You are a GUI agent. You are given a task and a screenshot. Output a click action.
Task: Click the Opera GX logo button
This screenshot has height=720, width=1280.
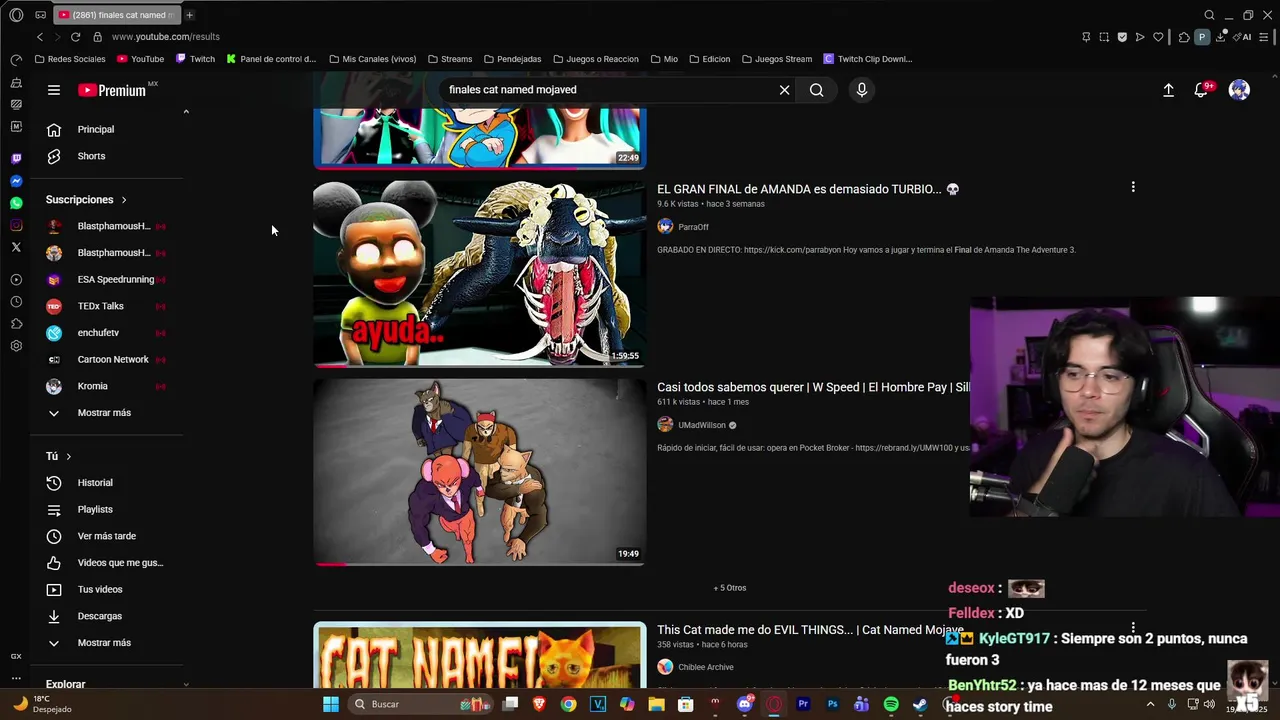pyautogui.click(x=16, y=15)
